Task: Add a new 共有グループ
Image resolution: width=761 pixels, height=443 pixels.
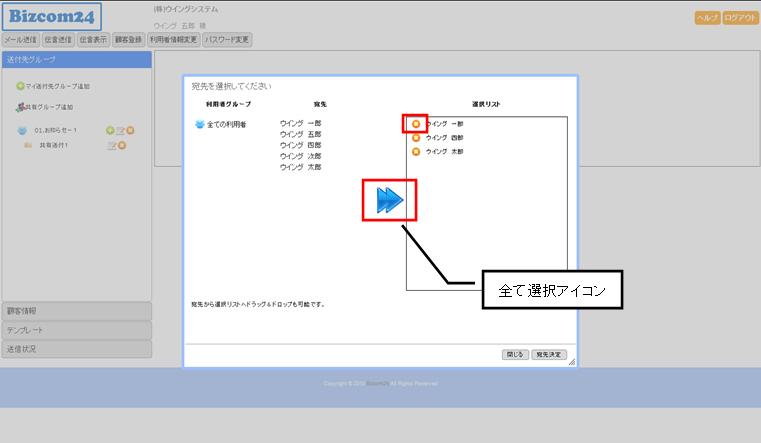Action: point(44,107)
